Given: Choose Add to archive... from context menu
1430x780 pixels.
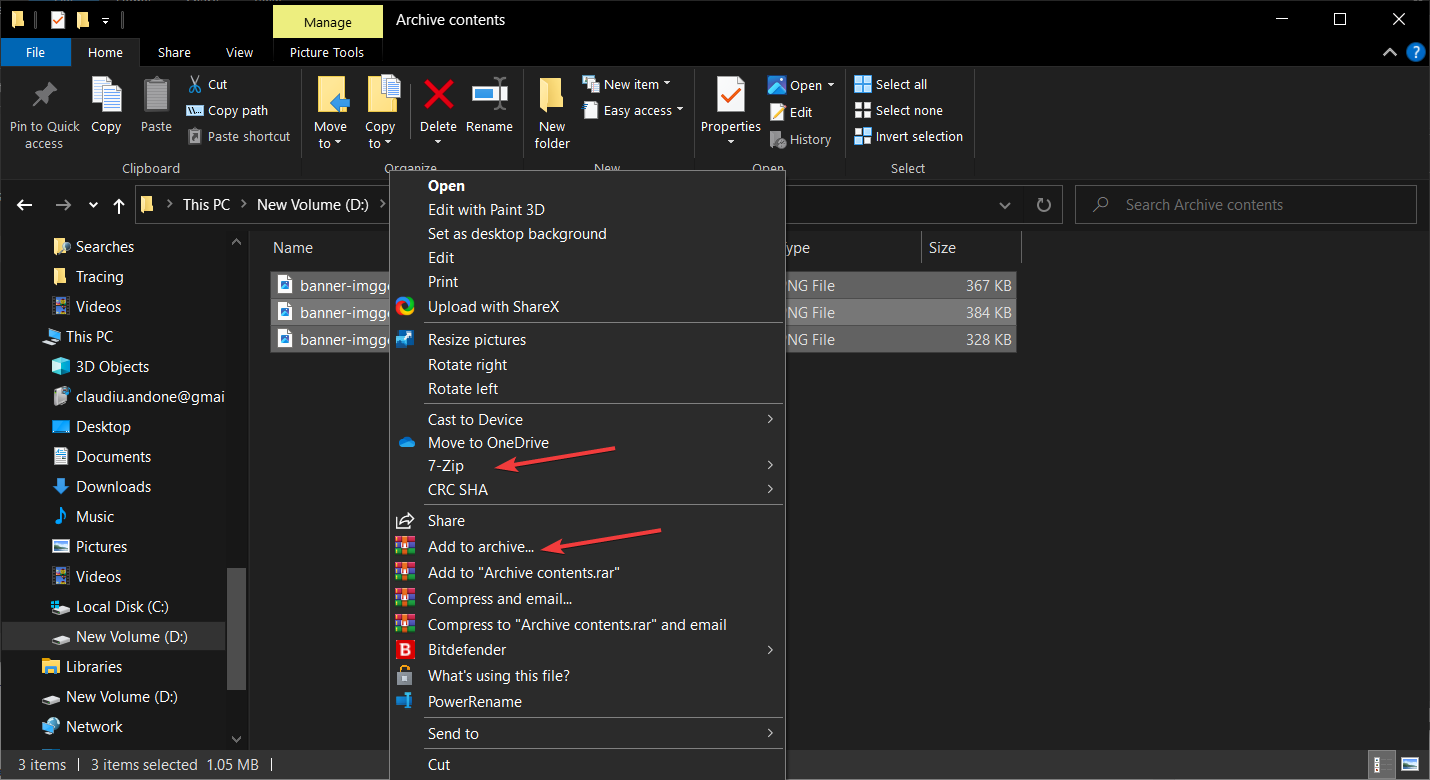Looking at the screenshot, I should pos(481,547).
